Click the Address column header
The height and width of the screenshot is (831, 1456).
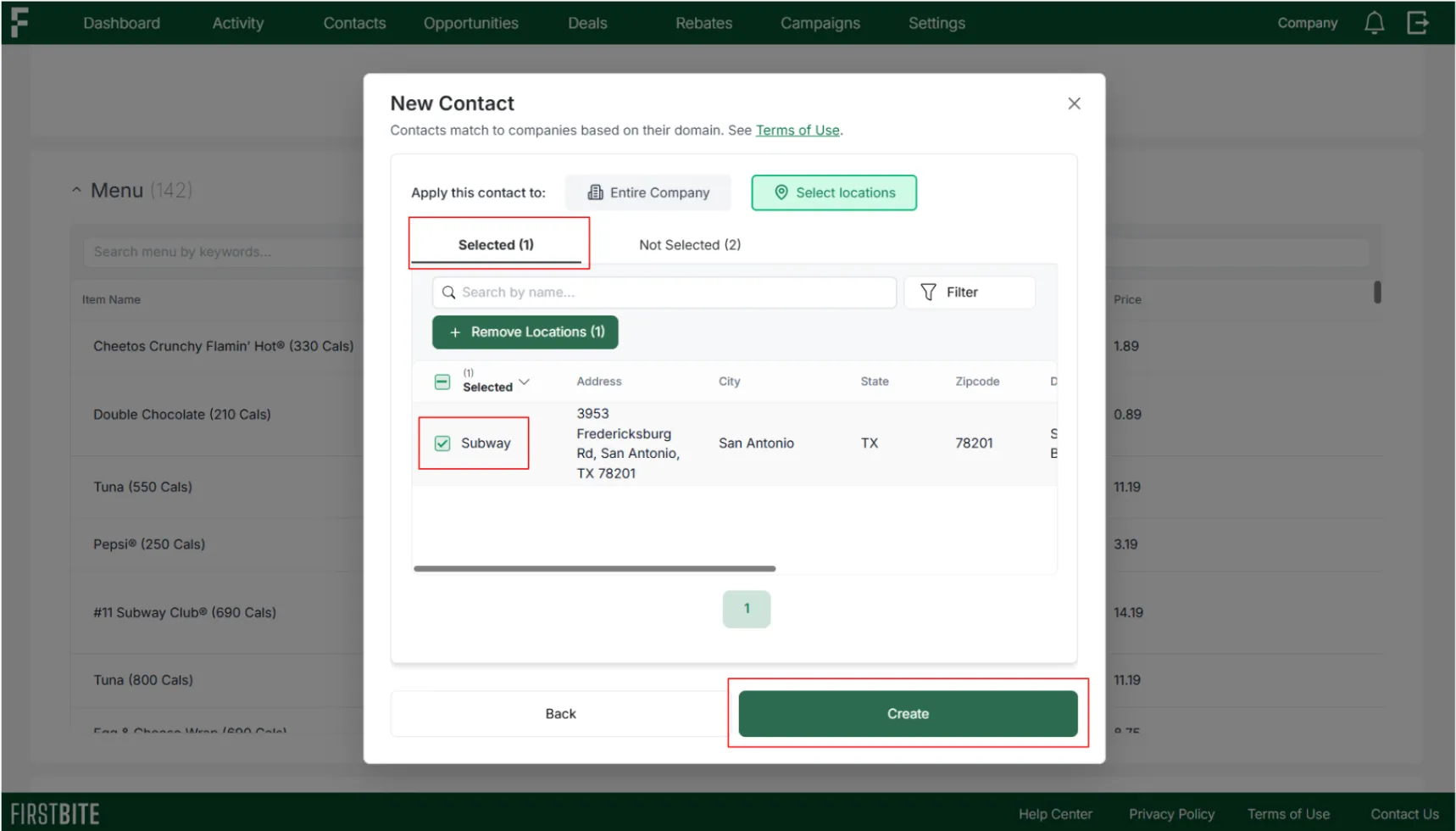[599, 382]
